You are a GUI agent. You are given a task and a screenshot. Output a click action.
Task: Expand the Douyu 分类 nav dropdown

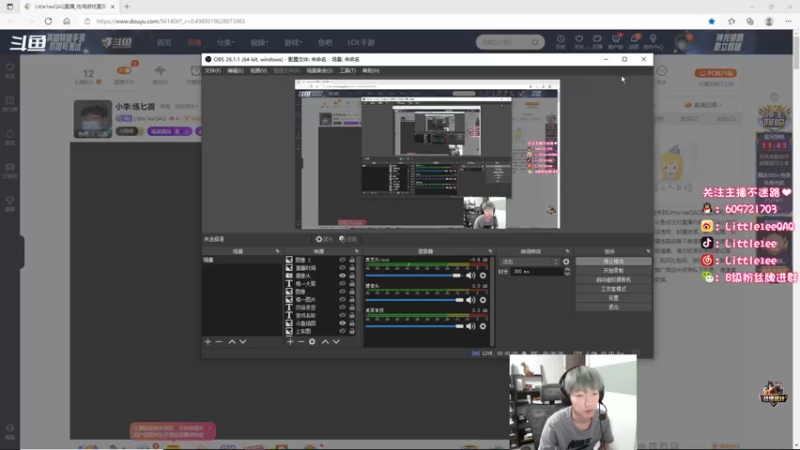(225, 42)
